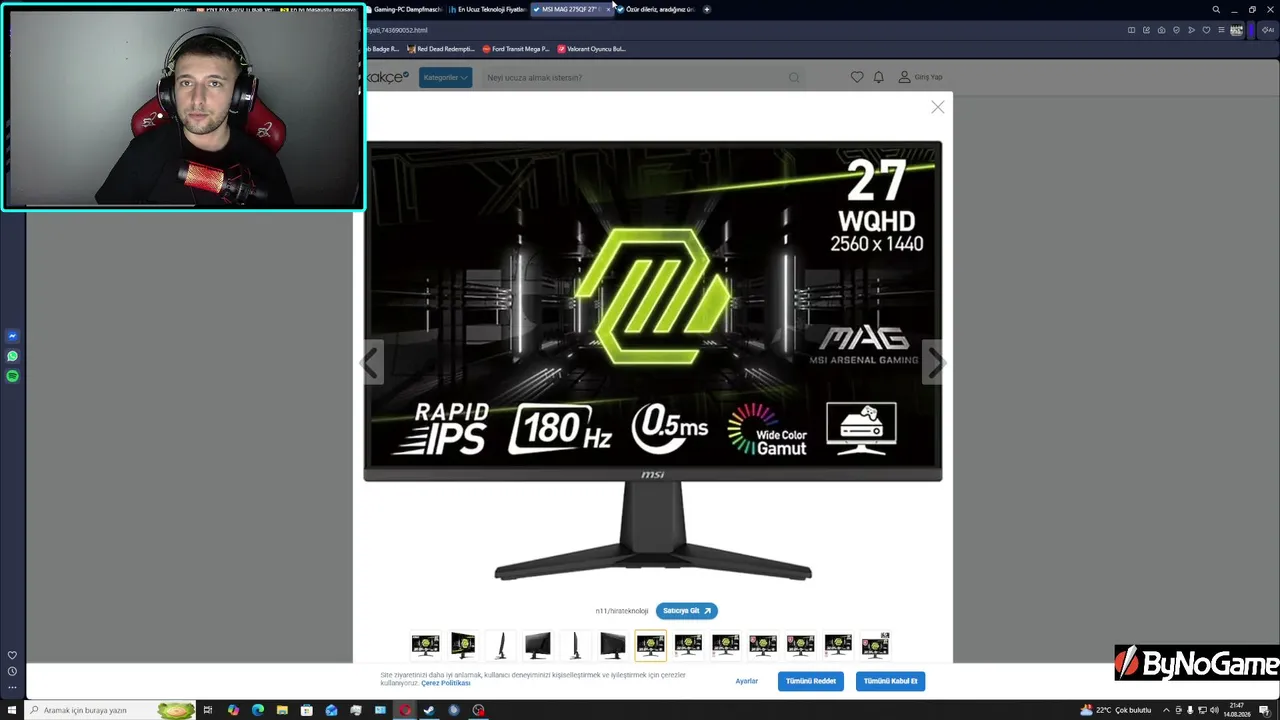Open the weather widget showing 22°C
The height and width of the screenshot is (720, 1280).
coord(1116,710)
